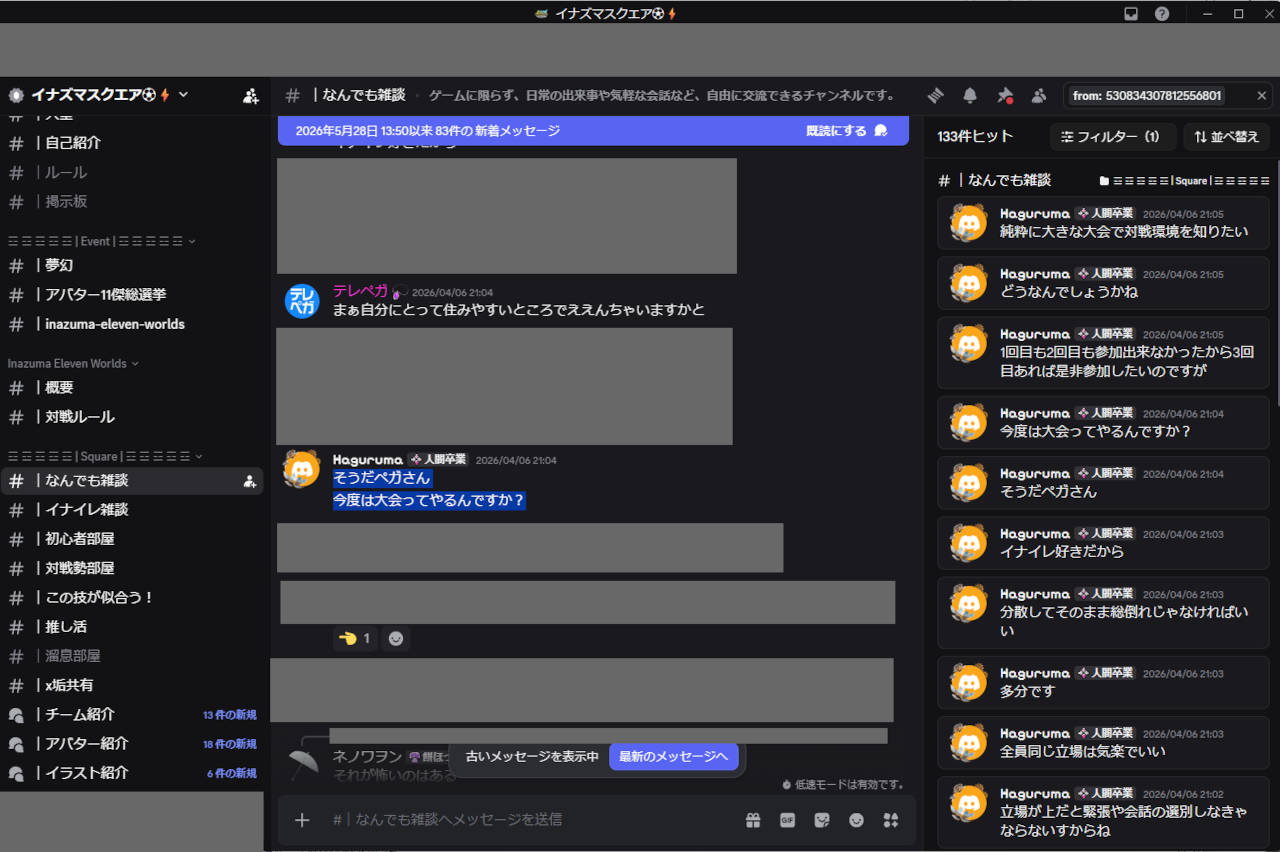The image size is (1280, 852).
Task: Clear the search query with X
Action: click(1262, 96)
